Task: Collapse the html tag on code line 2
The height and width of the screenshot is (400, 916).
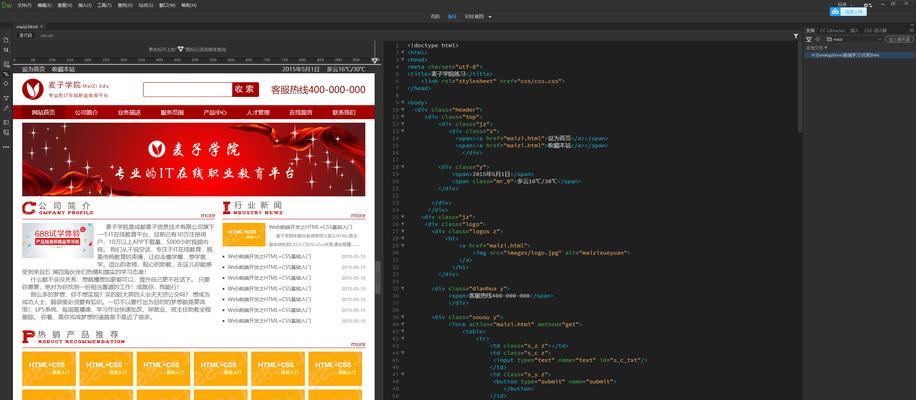Action: (x=403, y=52)
